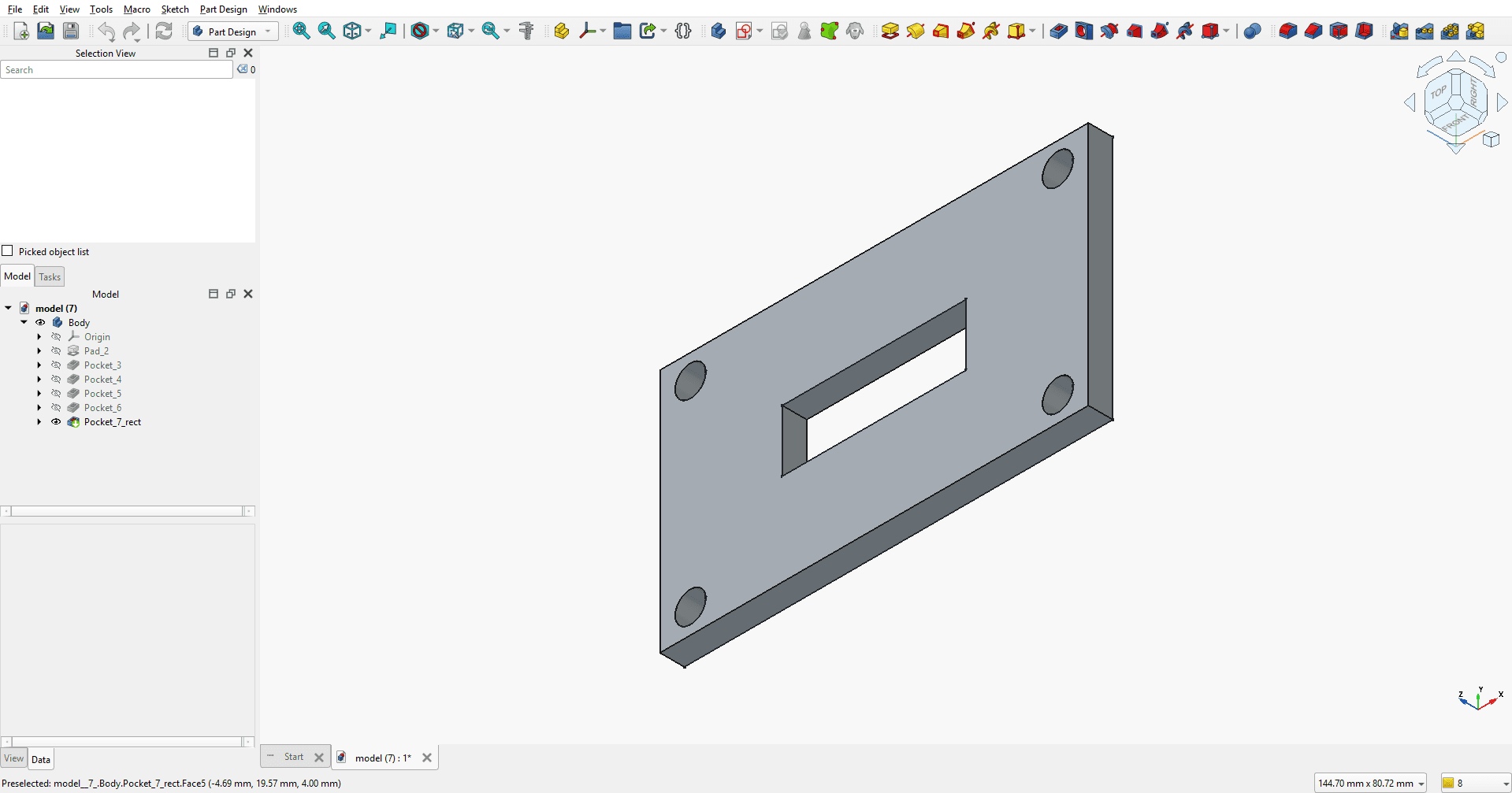The height and width of the screenshot is (793, 1512).
Task: Open the curly braces variable set tool
Action: coord(683,31)
